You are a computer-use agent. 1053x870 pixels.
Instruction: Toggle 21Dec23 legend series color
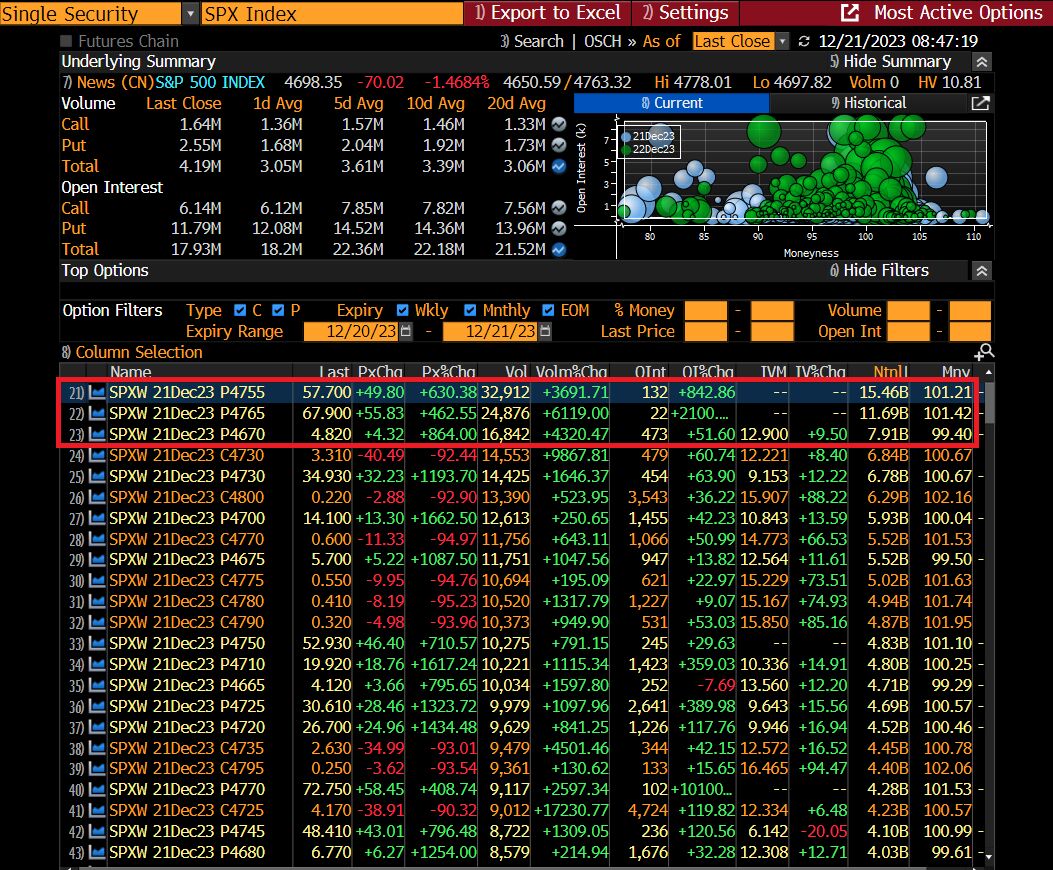[626, 136]
